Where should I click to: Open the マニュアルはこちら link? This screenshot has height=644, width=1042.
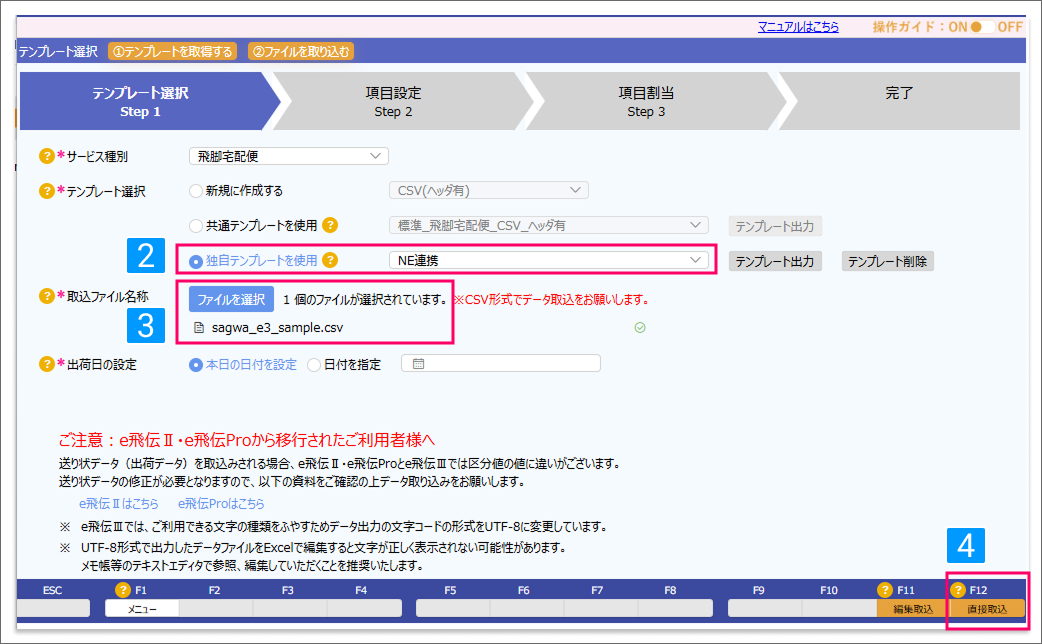pyautogui.click(x=798, y=27)
